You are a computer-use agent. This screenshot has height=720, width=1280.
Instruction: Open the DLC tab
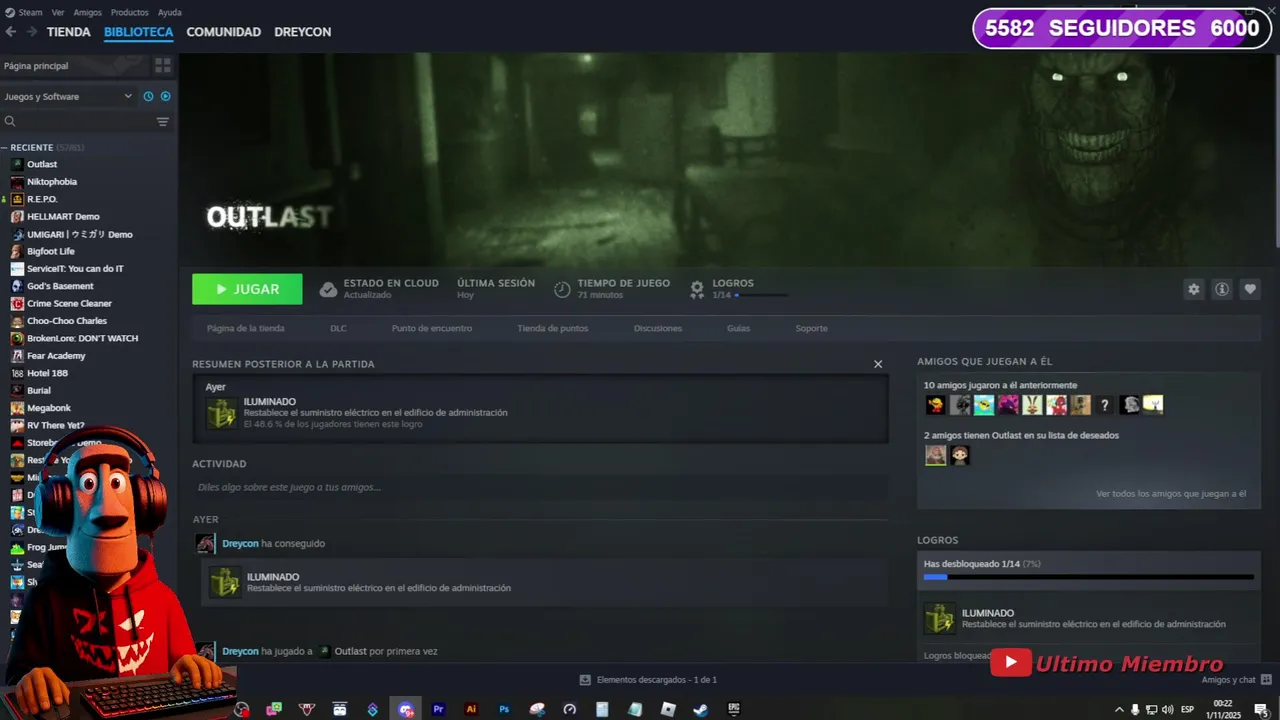pyautogui.click(x=339, y=328)
